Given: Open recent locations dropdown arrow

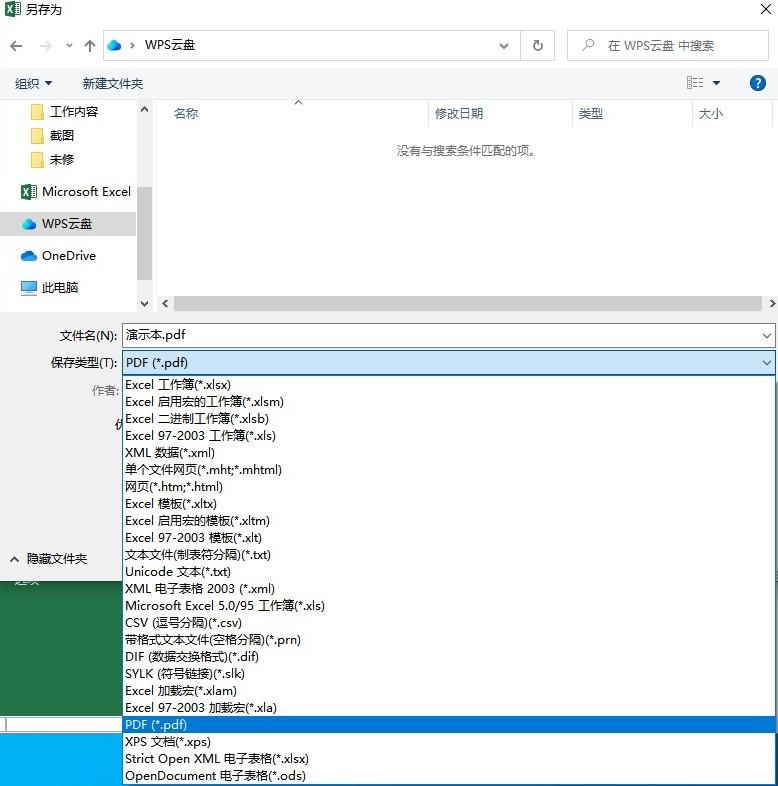Looking at the screenshot, I should (69, 46).
